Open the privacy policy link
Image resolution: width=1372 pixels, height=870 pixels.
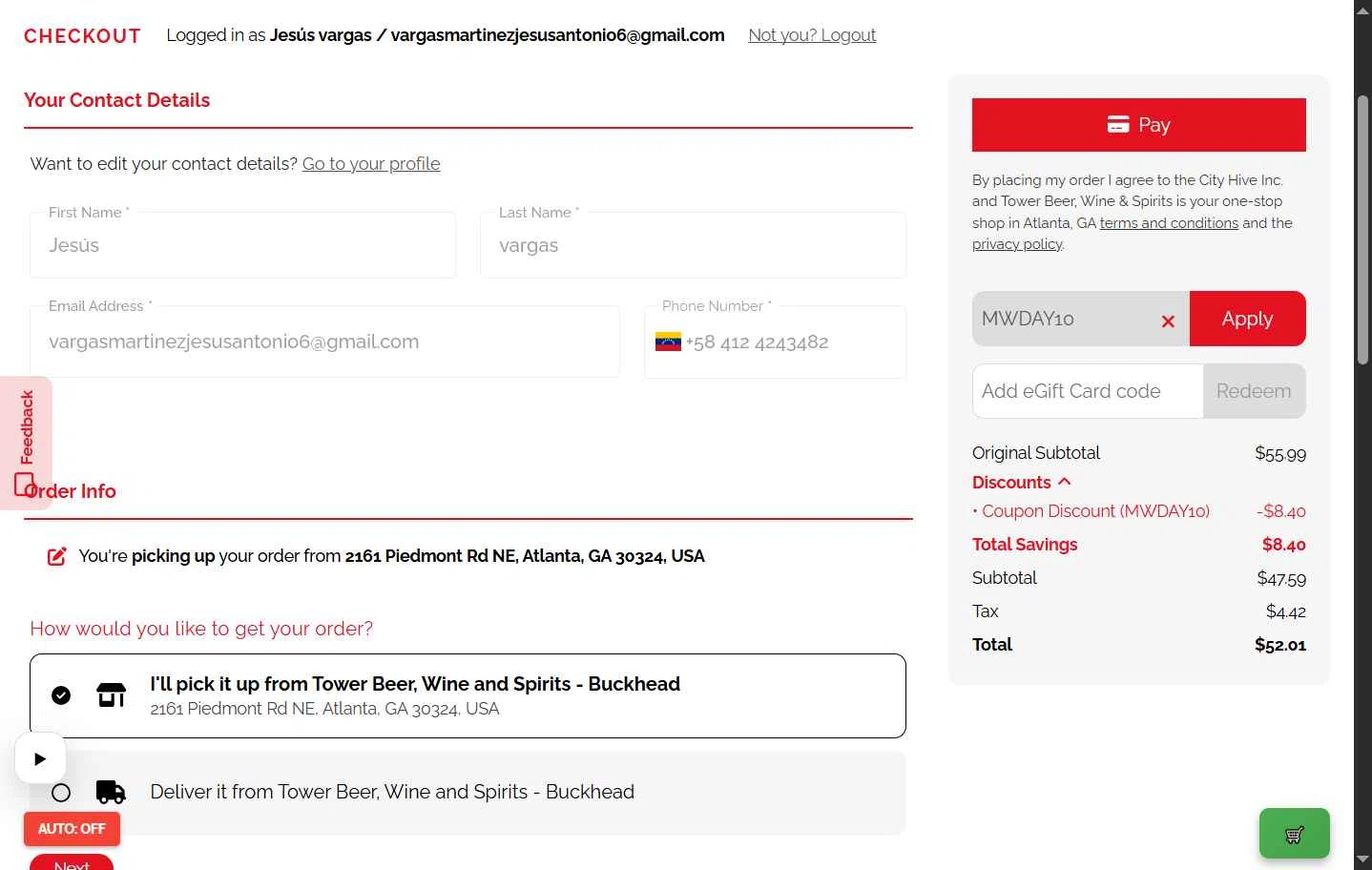point(1017,244)
